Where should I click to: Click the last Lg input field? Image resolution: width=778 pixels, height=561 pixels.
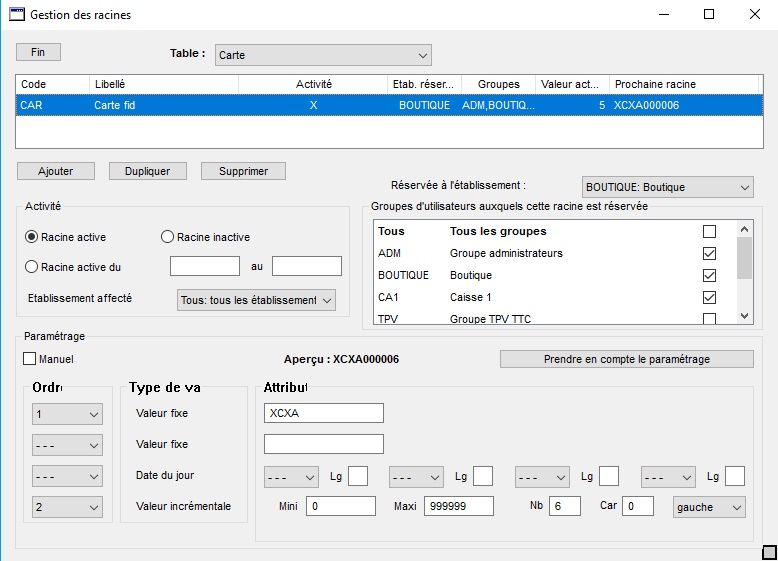pos(735,476)
